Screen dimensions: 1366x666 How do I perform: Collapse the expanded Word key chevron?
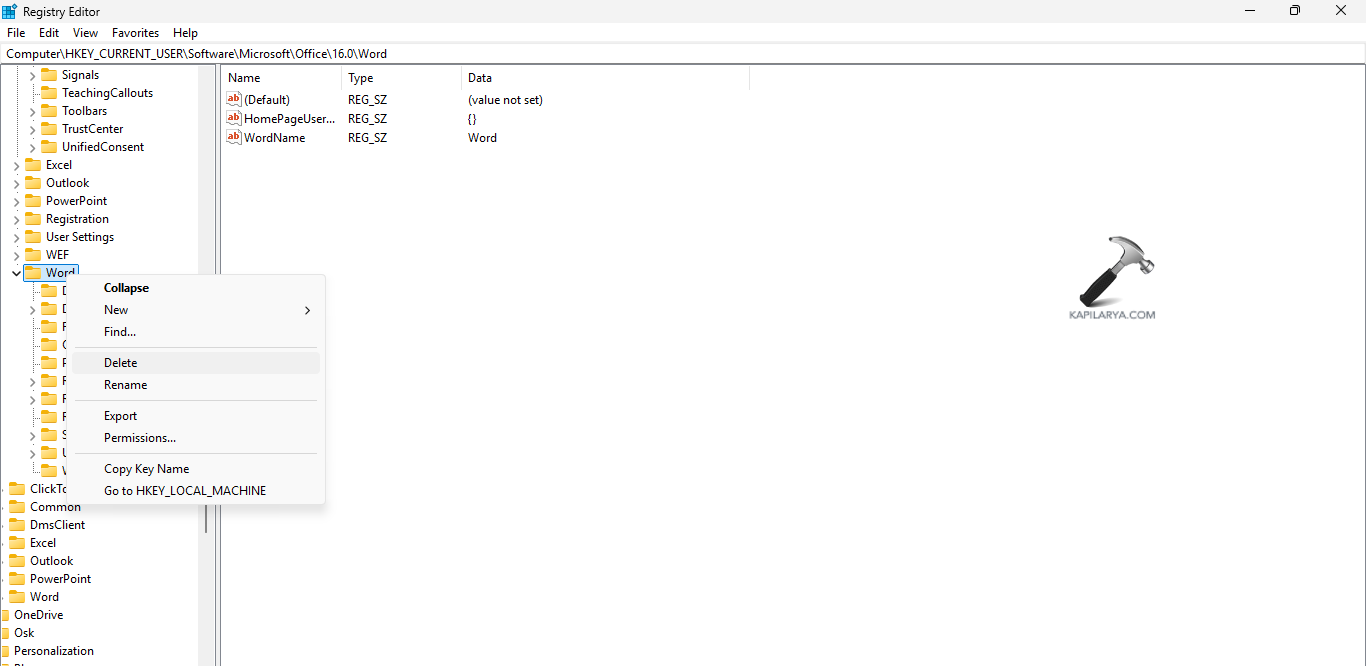(16, 273)
